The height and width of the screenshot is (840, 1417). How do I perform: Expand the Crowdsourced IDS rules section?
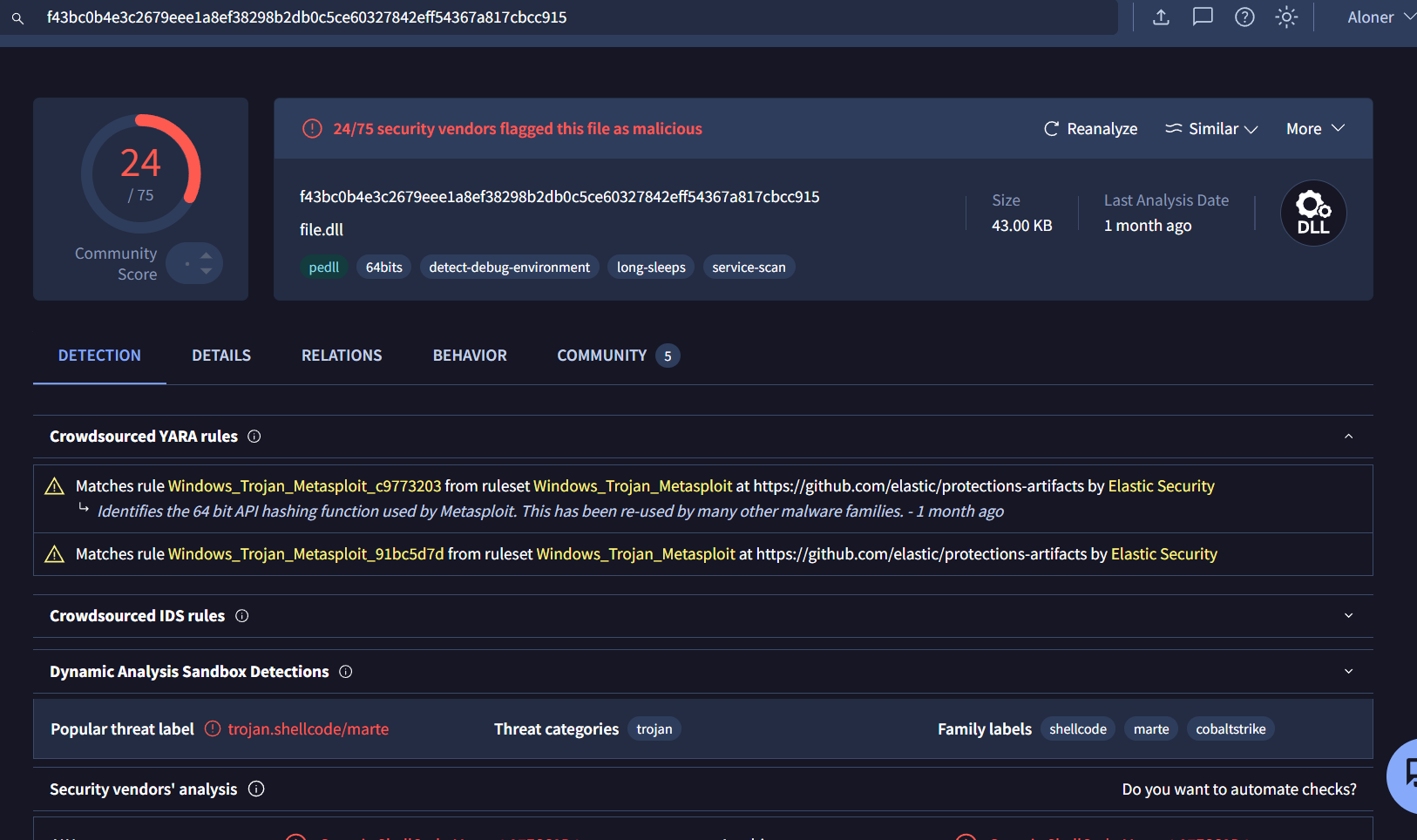[x=1348, y=616]
